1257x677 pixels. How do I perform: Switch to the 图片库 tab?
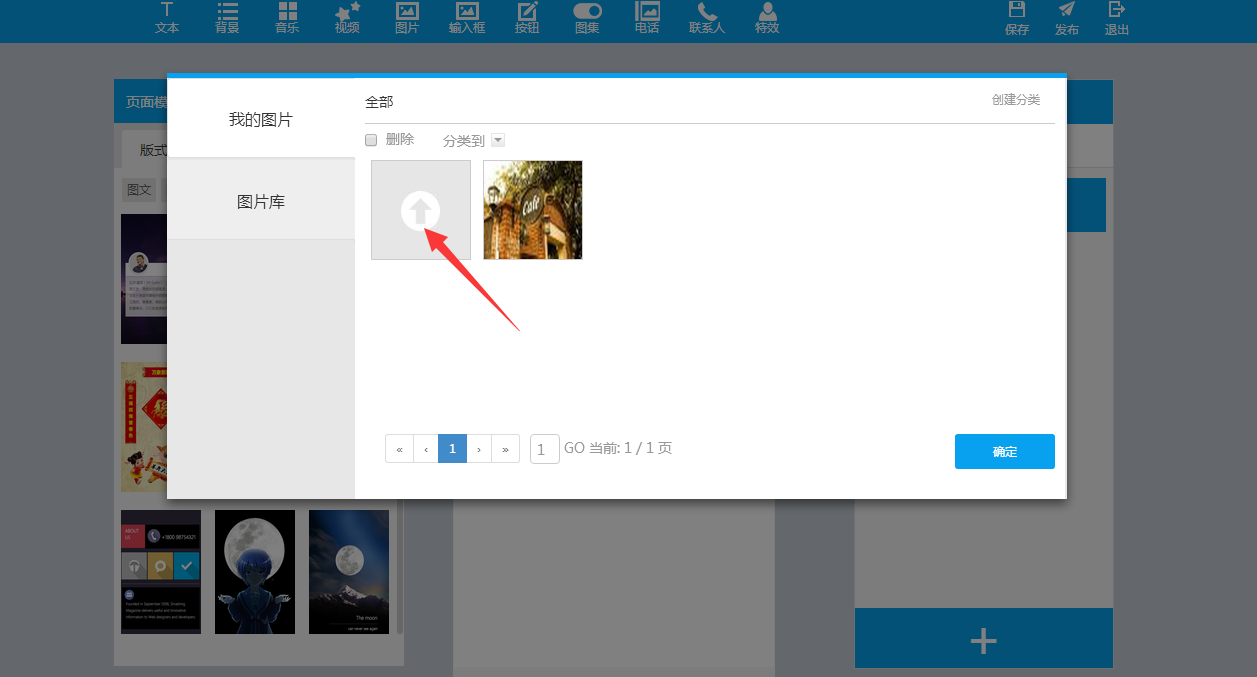[x=261, y=202]
